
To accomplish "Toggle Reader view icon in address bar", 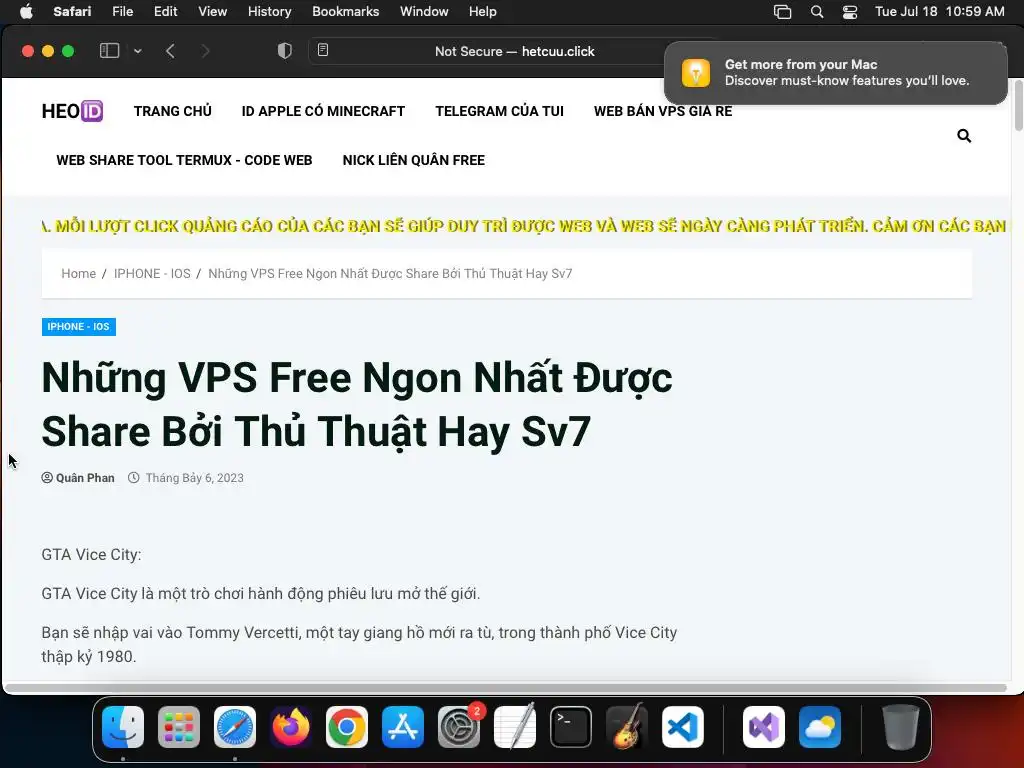I will [323, 50].
